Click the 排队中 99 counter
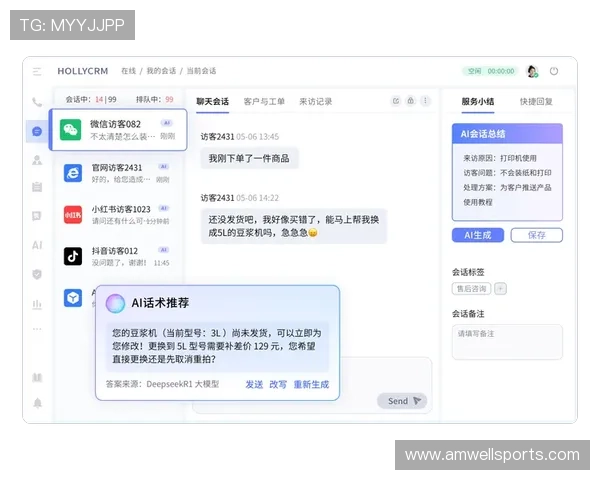Image resolution: width=600 pixels, height=480 pixels. (155, 100)
